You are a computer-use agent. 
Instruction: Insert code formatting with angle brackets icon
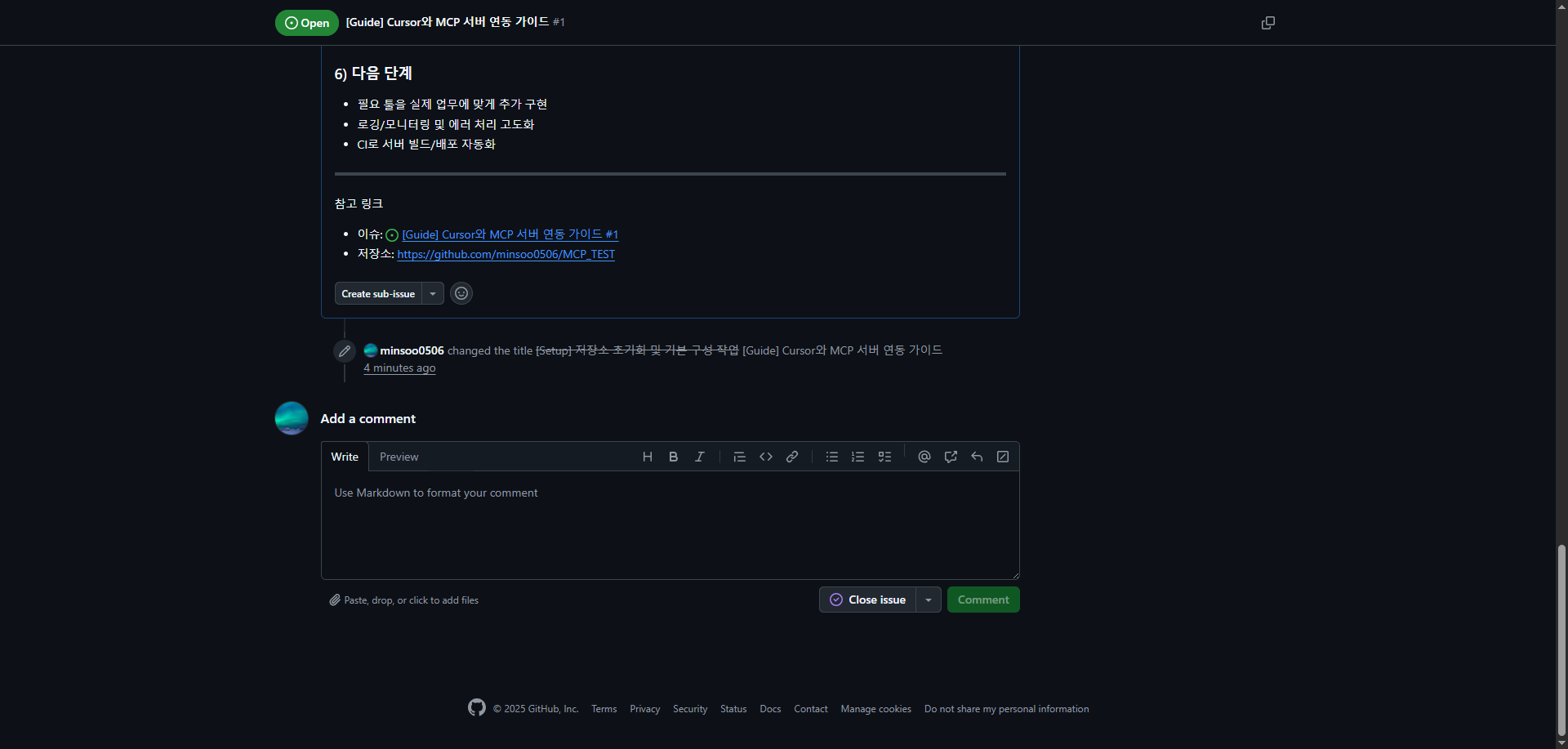point(766,457)
